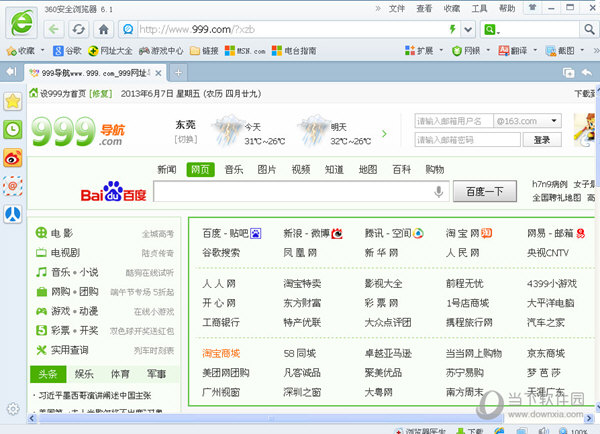This screenshot has width=600, height=434.
Task: Click the 修复 homepage repair link
Action: coord(101,94)
